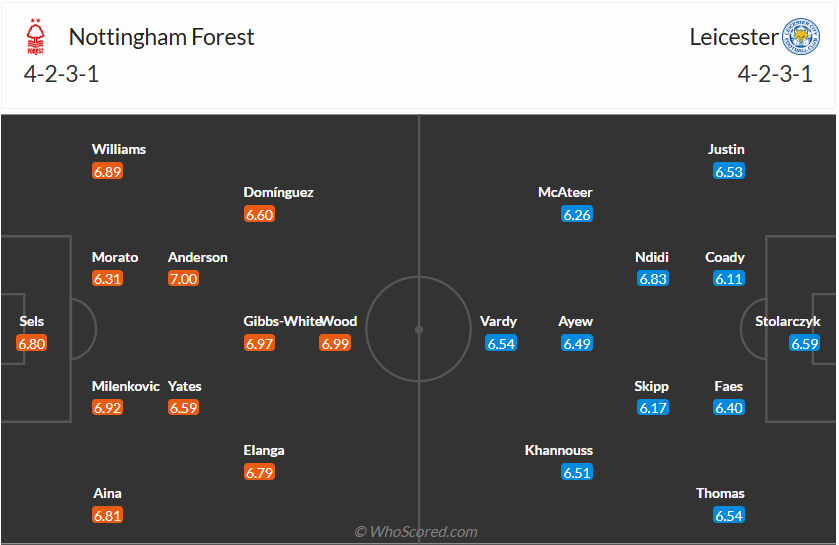Click Anderson's 7.00 rating badge
Screen dimensions: 839x545
point(183,279)
